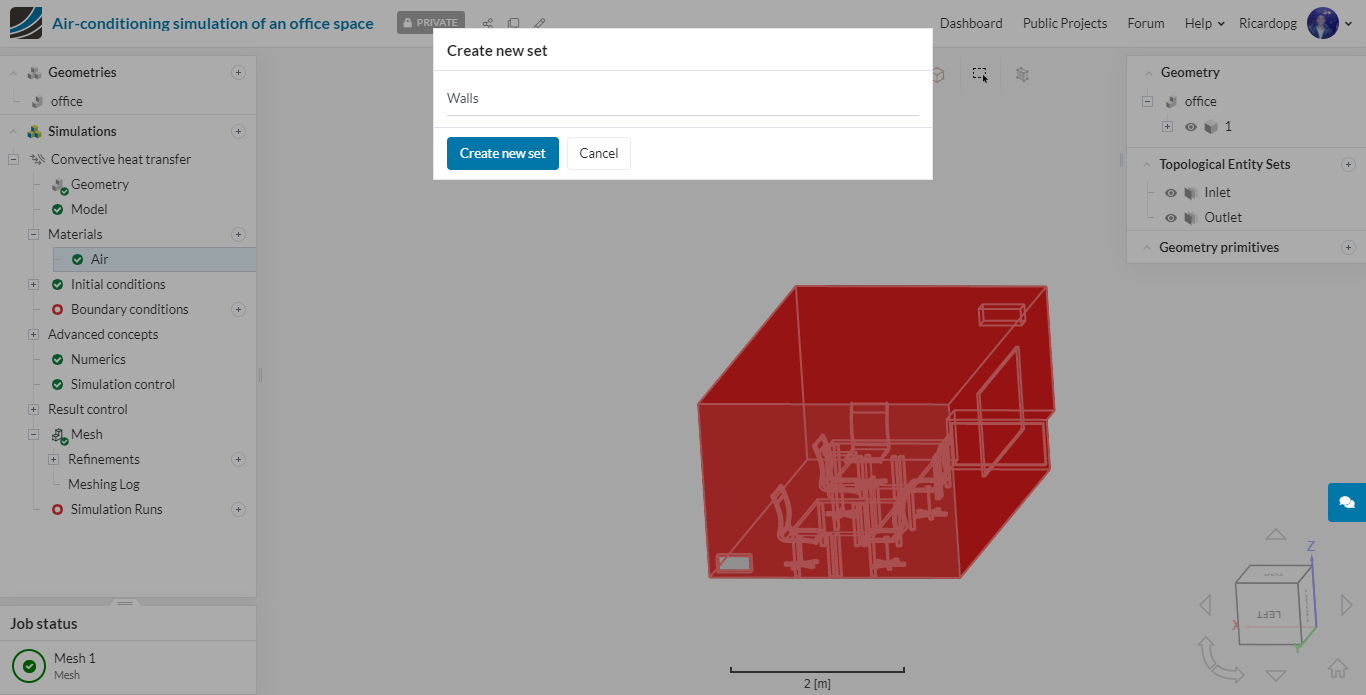Expand the Advanced concepts node
The image size is (1366, 695).
[x=33, y=334]
